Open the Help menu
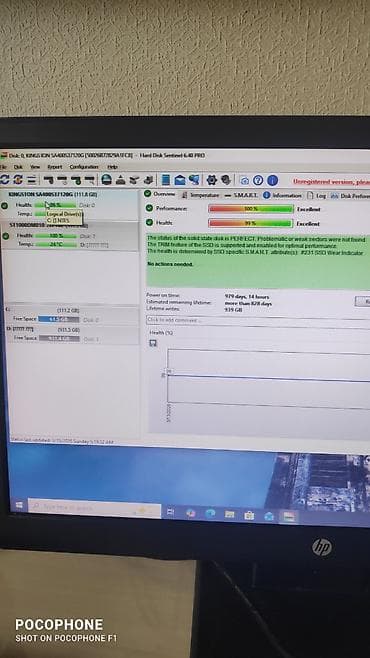 coord(112,167)
